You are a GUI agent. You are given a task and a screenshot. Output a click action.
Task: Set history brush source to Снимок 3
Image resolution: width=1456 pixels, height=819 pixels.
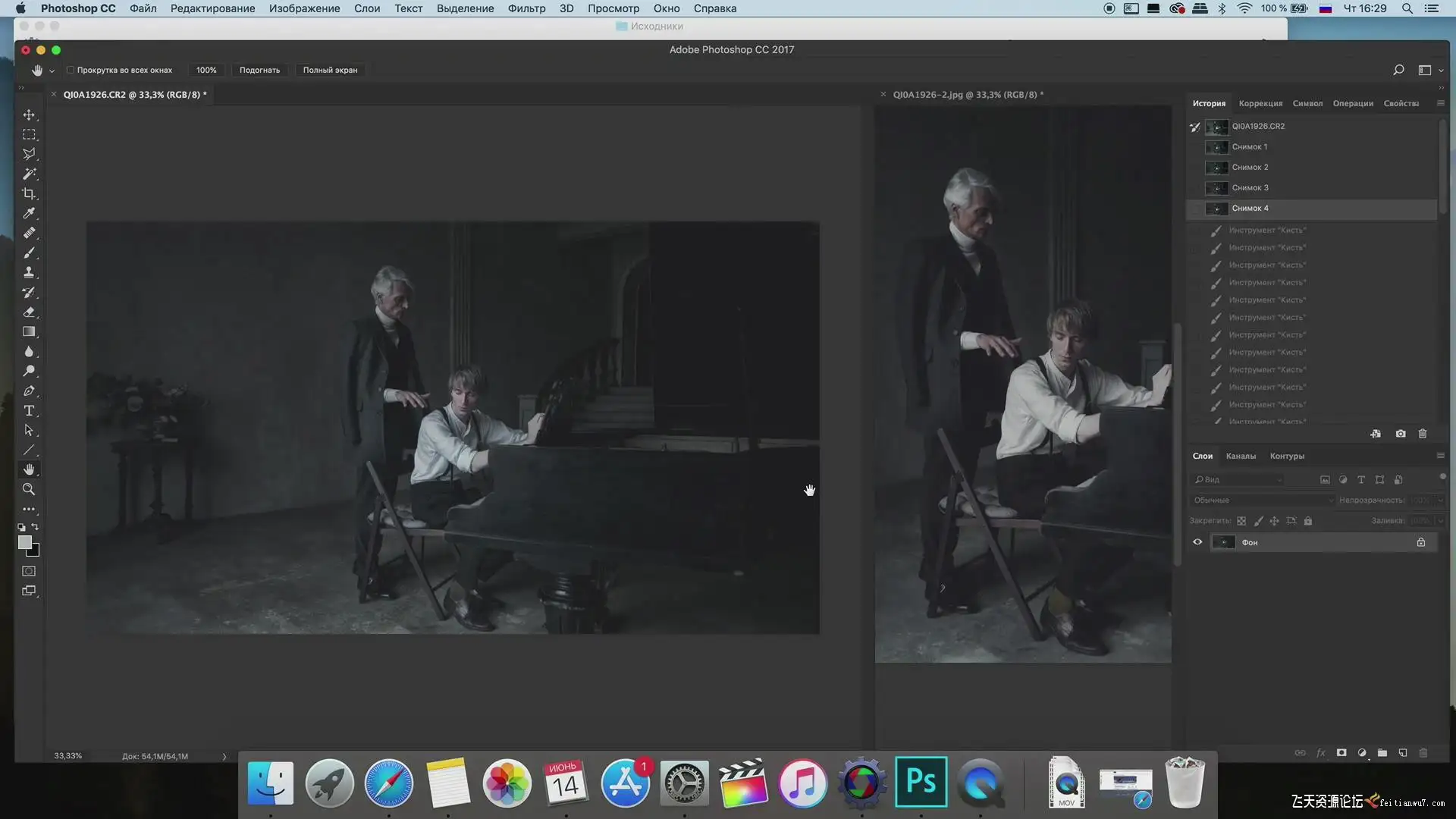[1196, 188]
